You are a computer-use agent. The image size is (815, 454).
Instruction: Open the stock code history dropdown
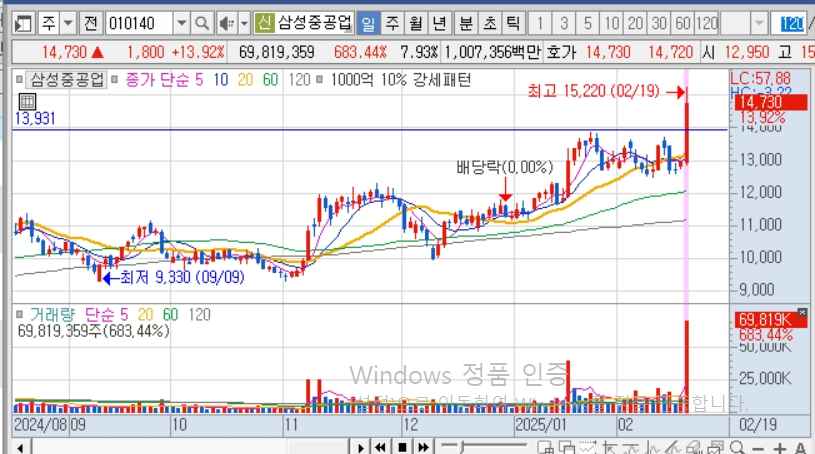tap(181, 23)
